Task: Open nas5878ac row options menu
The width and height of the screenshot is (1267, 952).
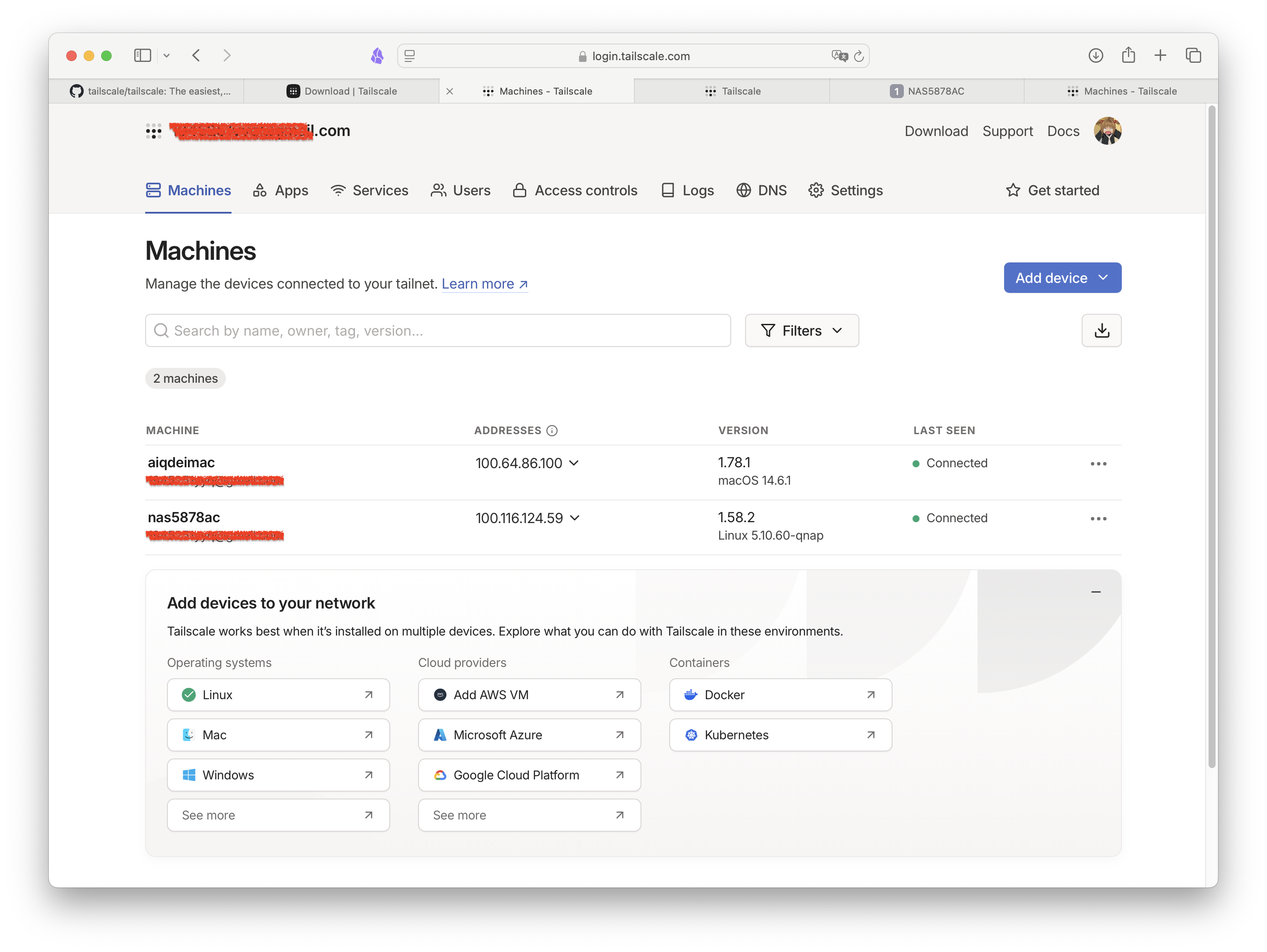Action: (1098, 518)
